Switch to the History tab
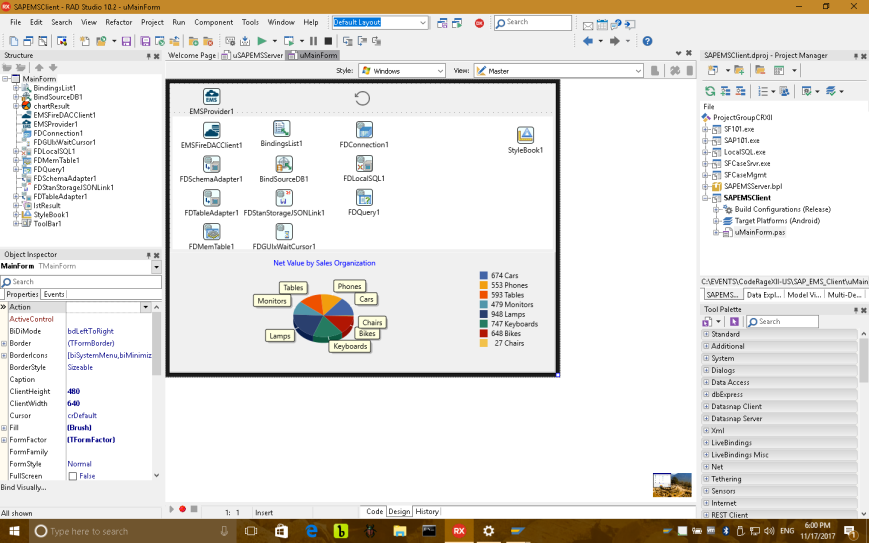 (427, 511)
